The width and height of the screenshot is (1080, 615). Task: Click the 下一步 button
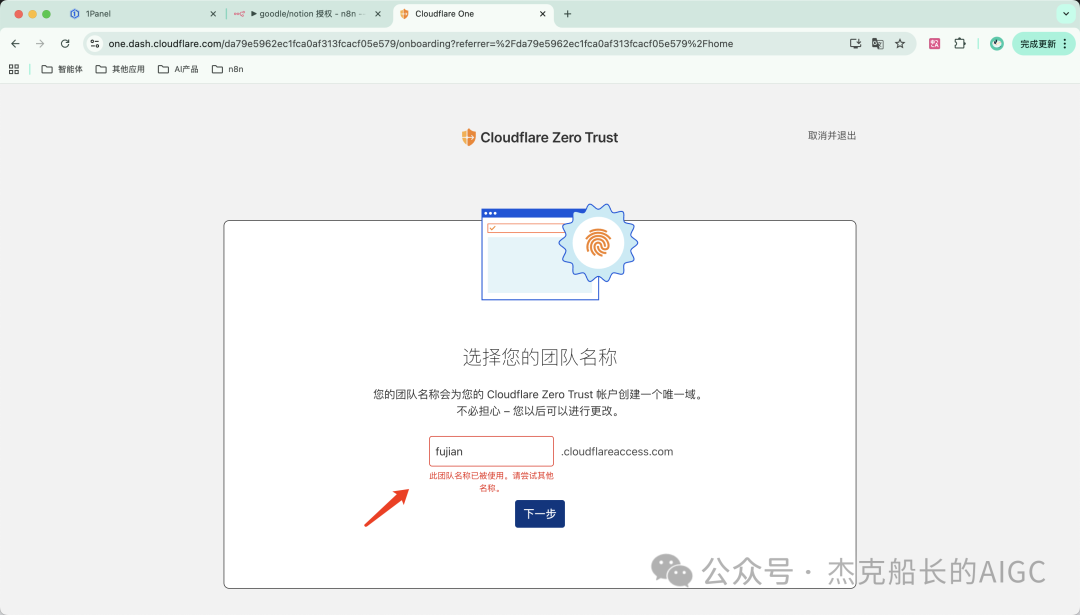(x=540, y=514)
